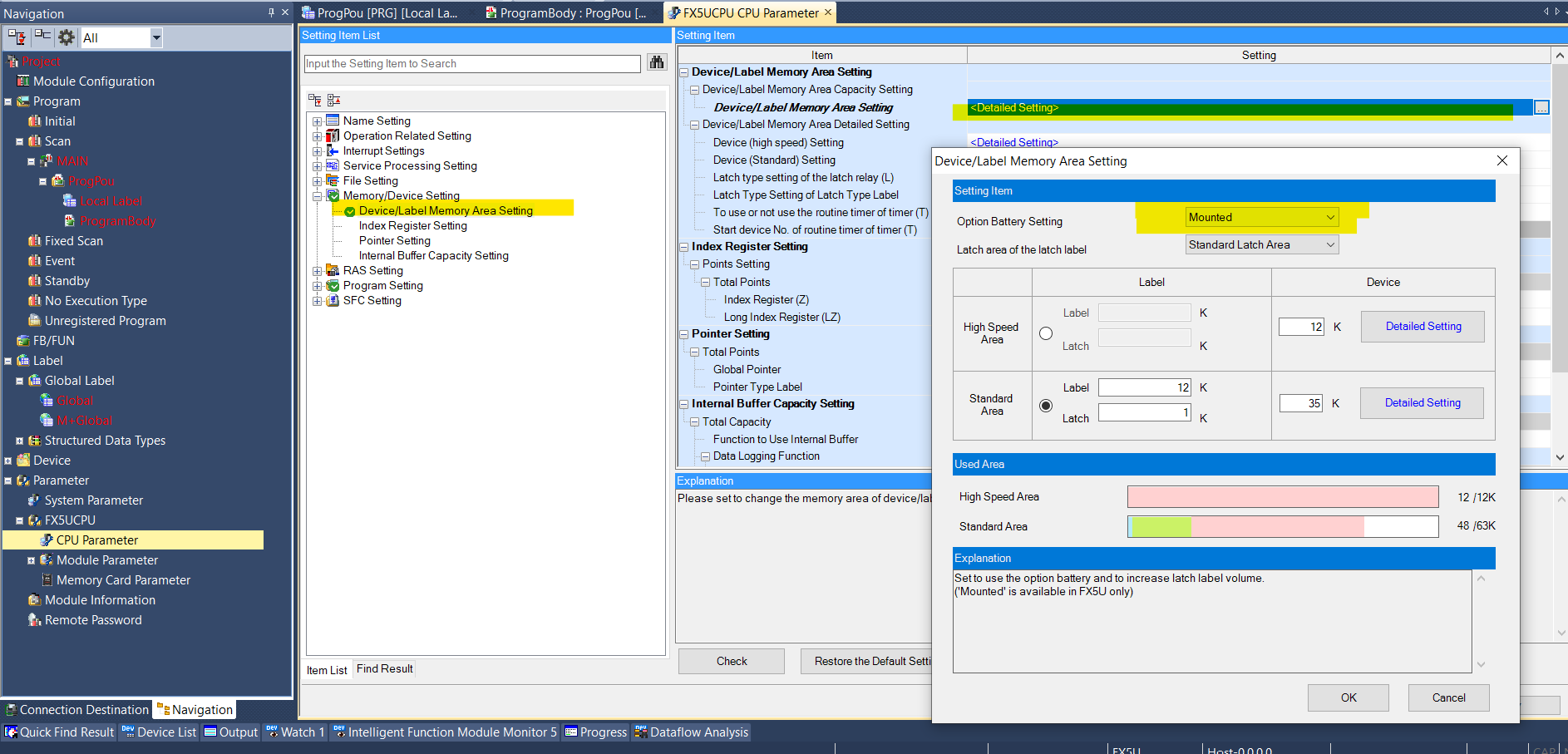
Task: Click the SFC Setting icon
Action: (333, 300)
